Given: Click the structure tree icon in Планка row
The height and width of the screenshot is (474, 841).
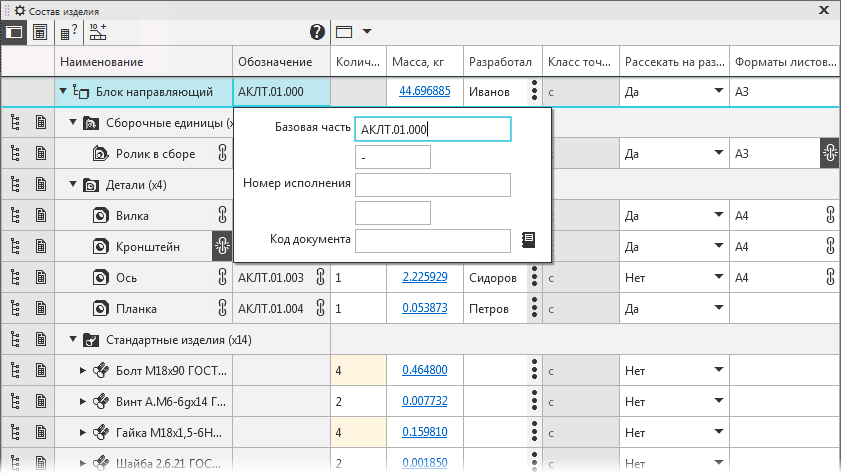Looking at the screenshot, I should point(15,309).
